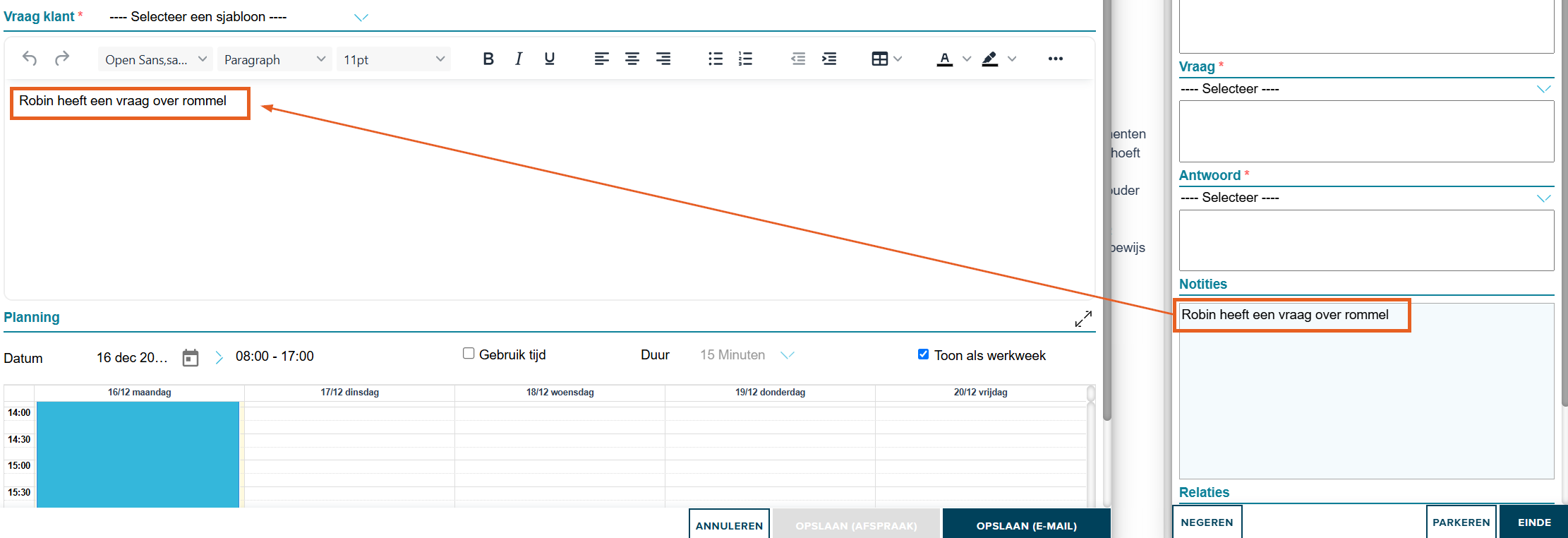Viewport: 1568px width, 538px height.
Task: Toggle italic formatting
Action: 519,59
